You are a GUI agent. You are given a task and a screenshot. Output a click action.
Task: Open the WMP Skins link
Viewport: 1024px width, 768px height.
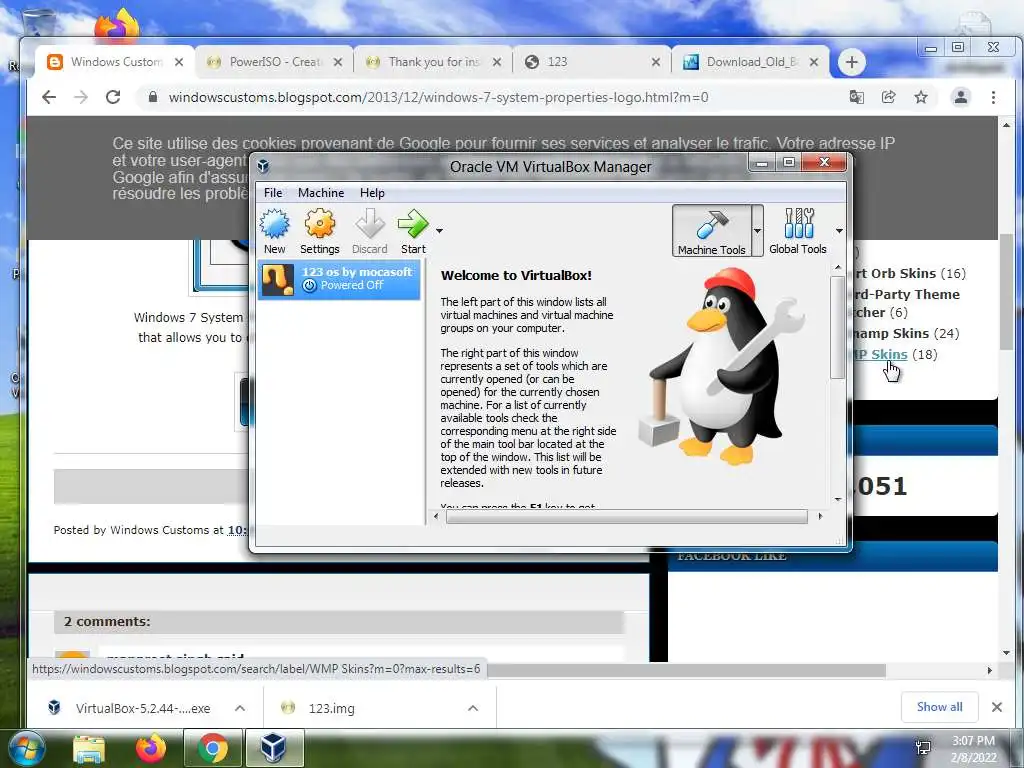880,354
